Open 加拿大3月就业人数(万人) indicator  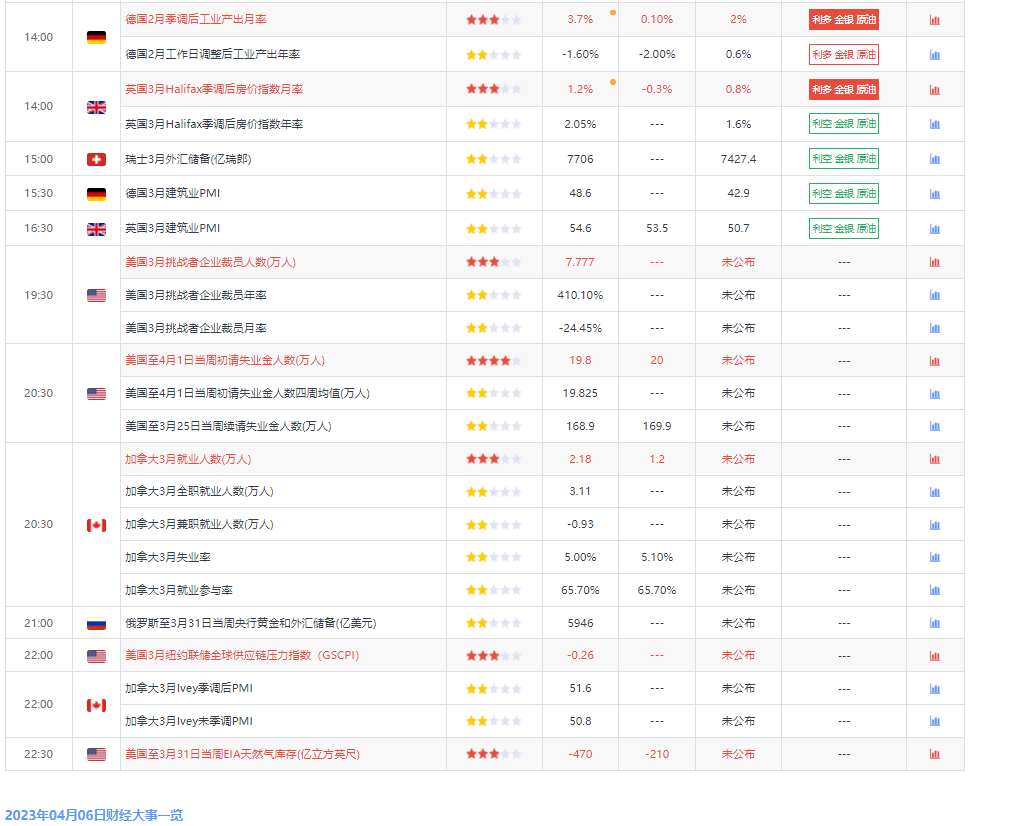pos(188,459)
